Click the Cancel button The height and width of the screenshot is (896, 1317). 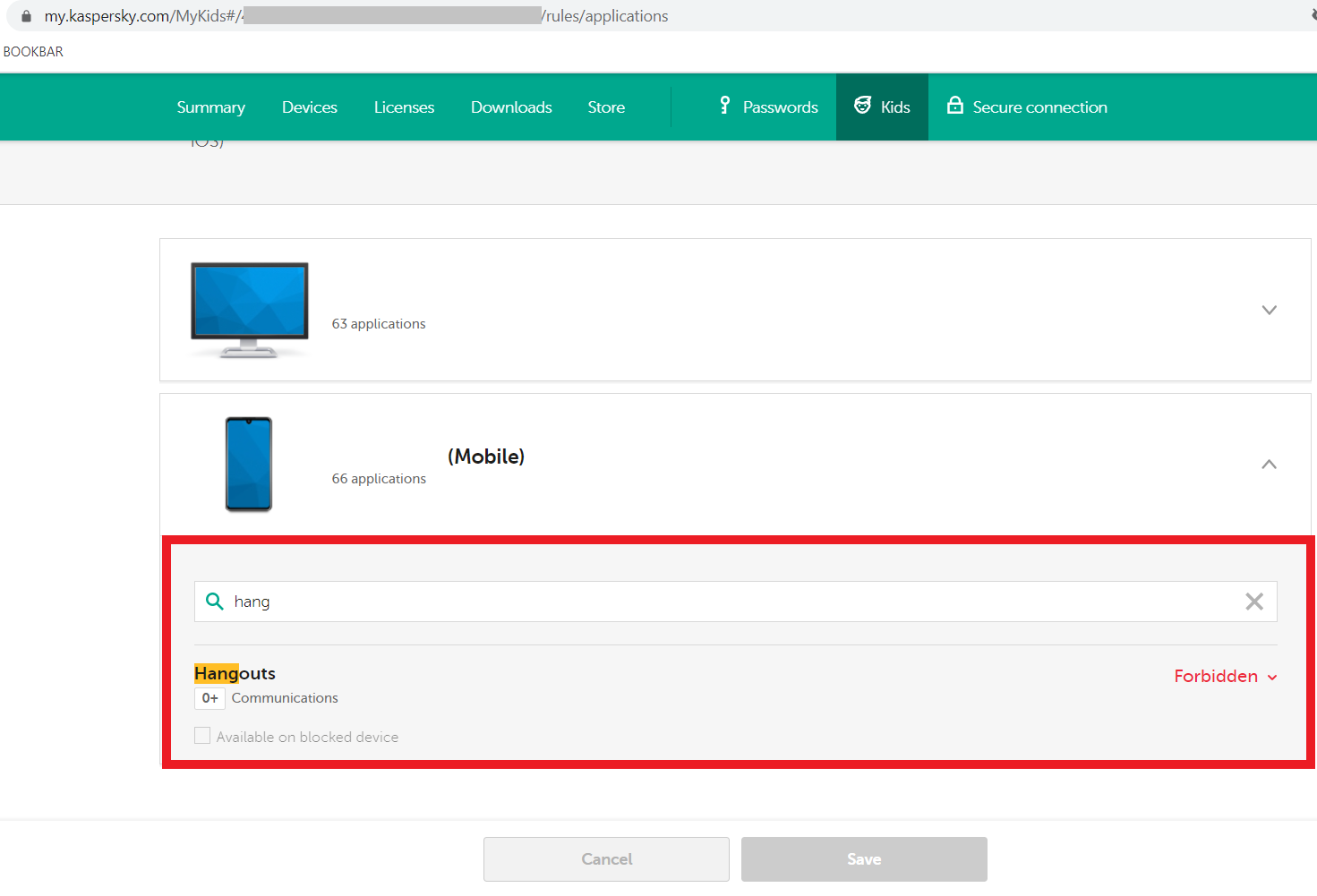tap(606, 859)
